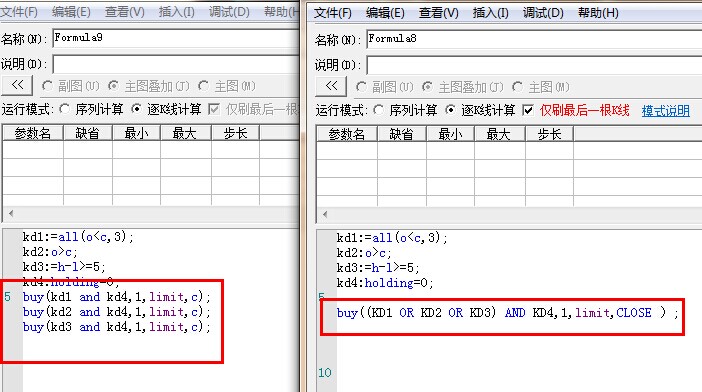Click 最大 column header in Formula8 window

[499, 134]
